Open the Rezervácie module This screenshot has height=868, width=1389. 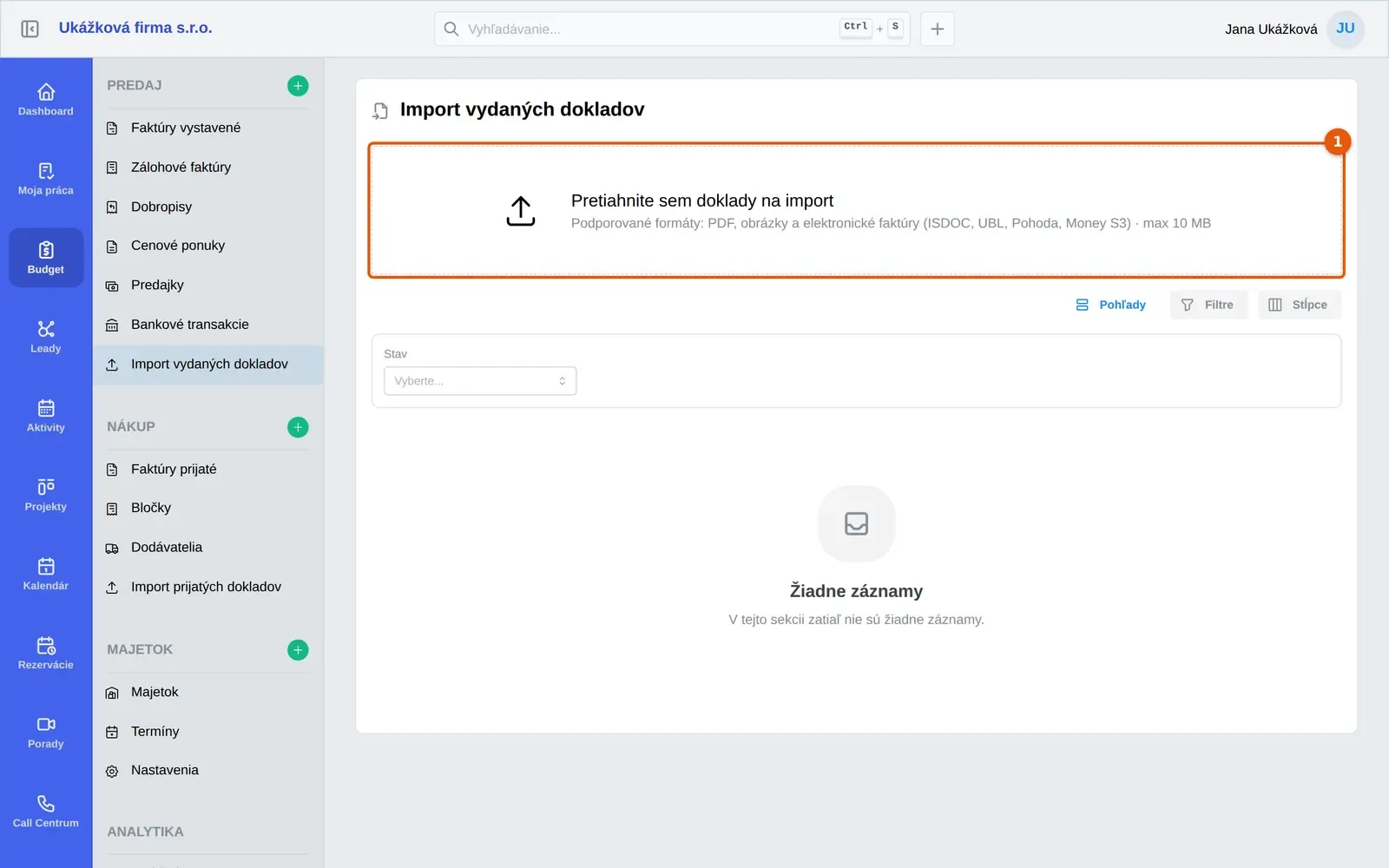pos(46,654)
